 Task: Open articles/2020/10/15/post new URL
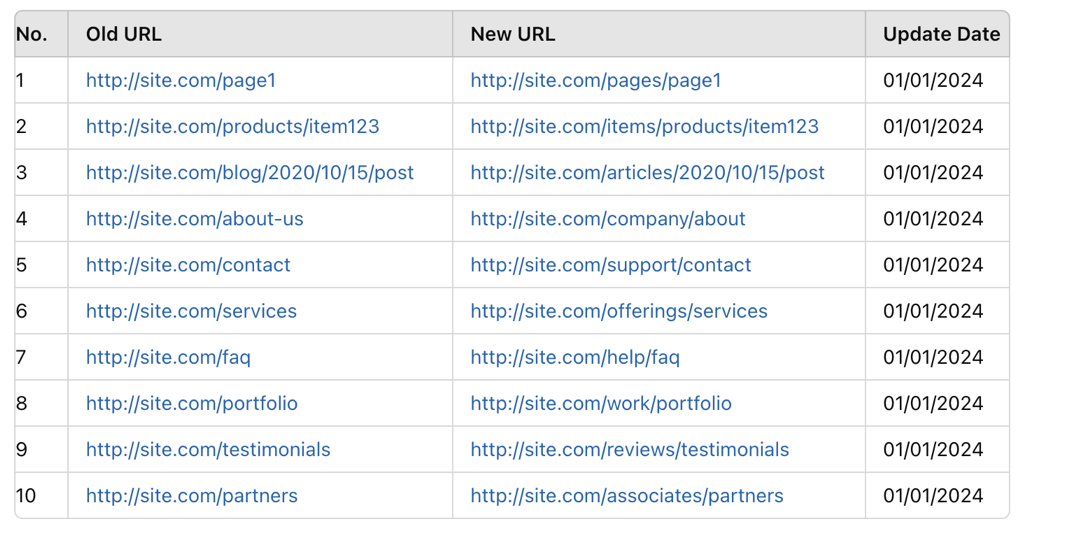coord(647,172)
